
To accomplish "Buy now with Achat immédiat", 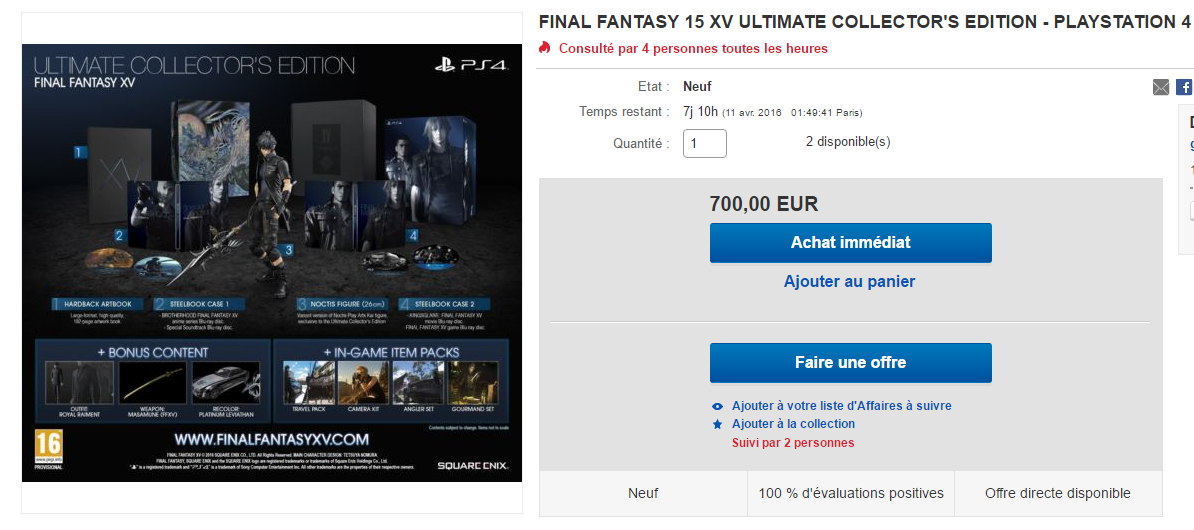I will tap(851, 243).
